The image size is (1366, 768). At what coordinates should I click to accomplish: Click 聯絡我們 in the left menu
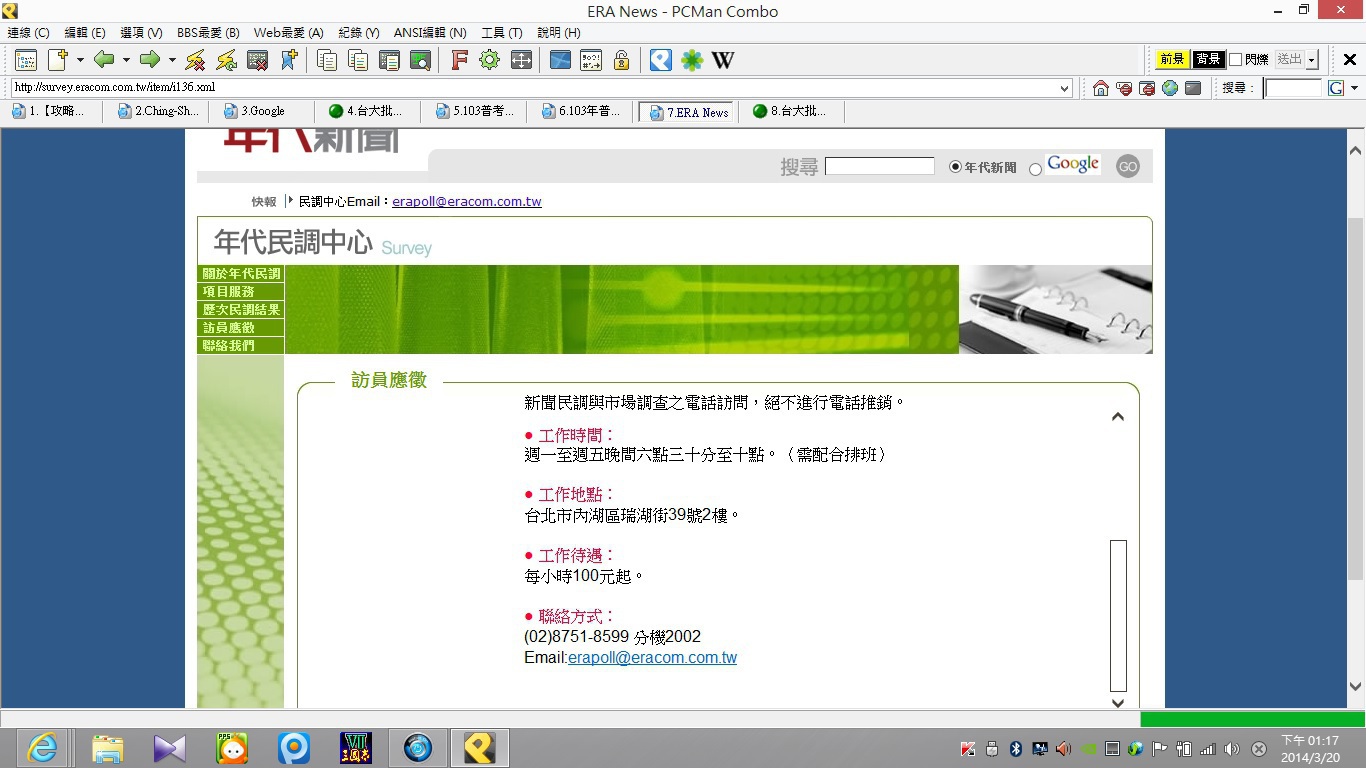coord(241,345)
